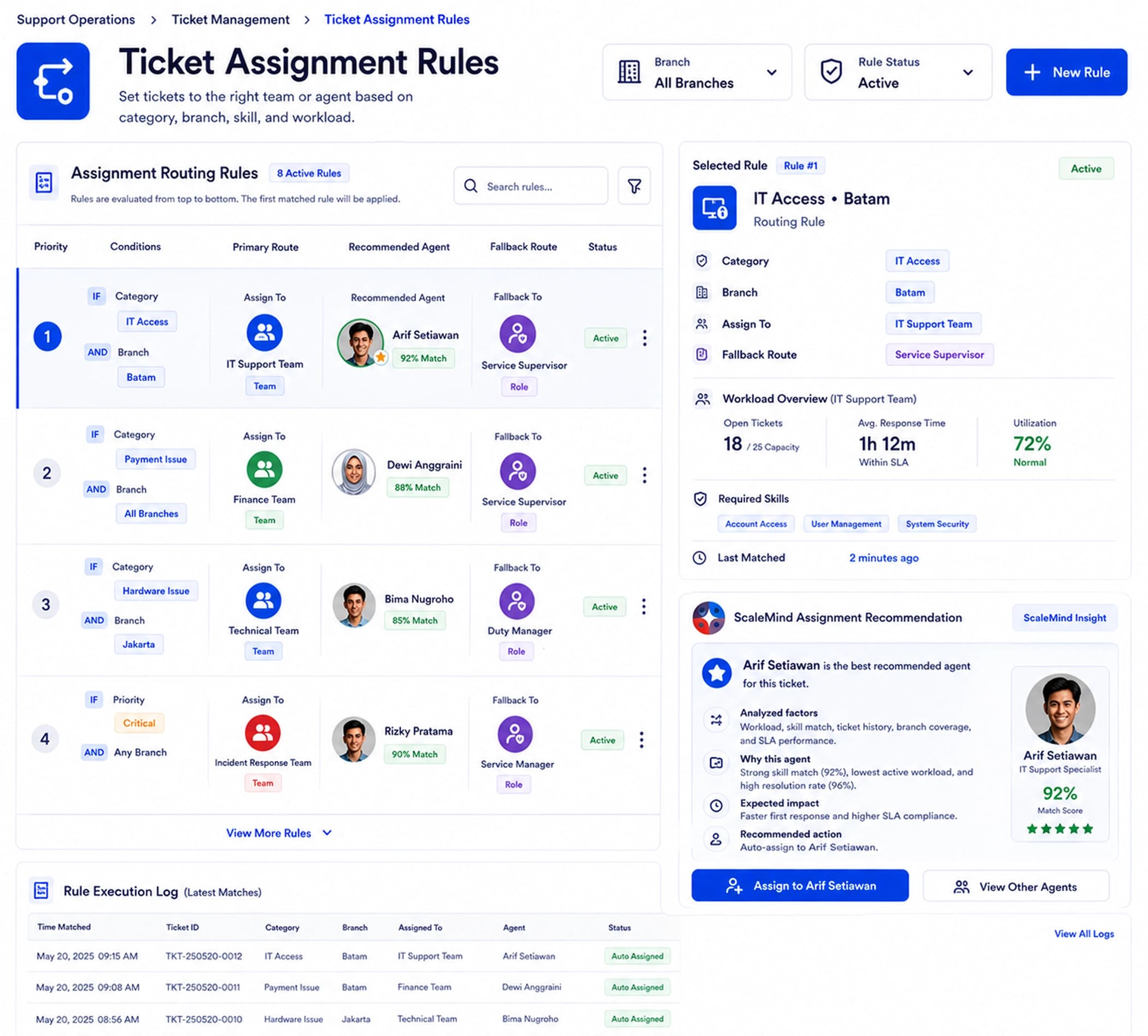Viewport: 1148px width, 1036px height.
Task: Click the 2 minutes ago last matched value
Action: click(x=884, y=558)
